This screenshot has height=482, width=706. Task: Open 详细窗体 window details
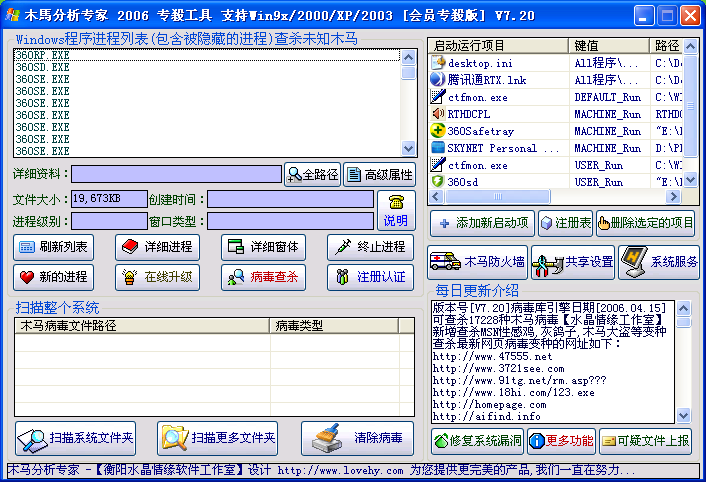(x=263, y=247)
